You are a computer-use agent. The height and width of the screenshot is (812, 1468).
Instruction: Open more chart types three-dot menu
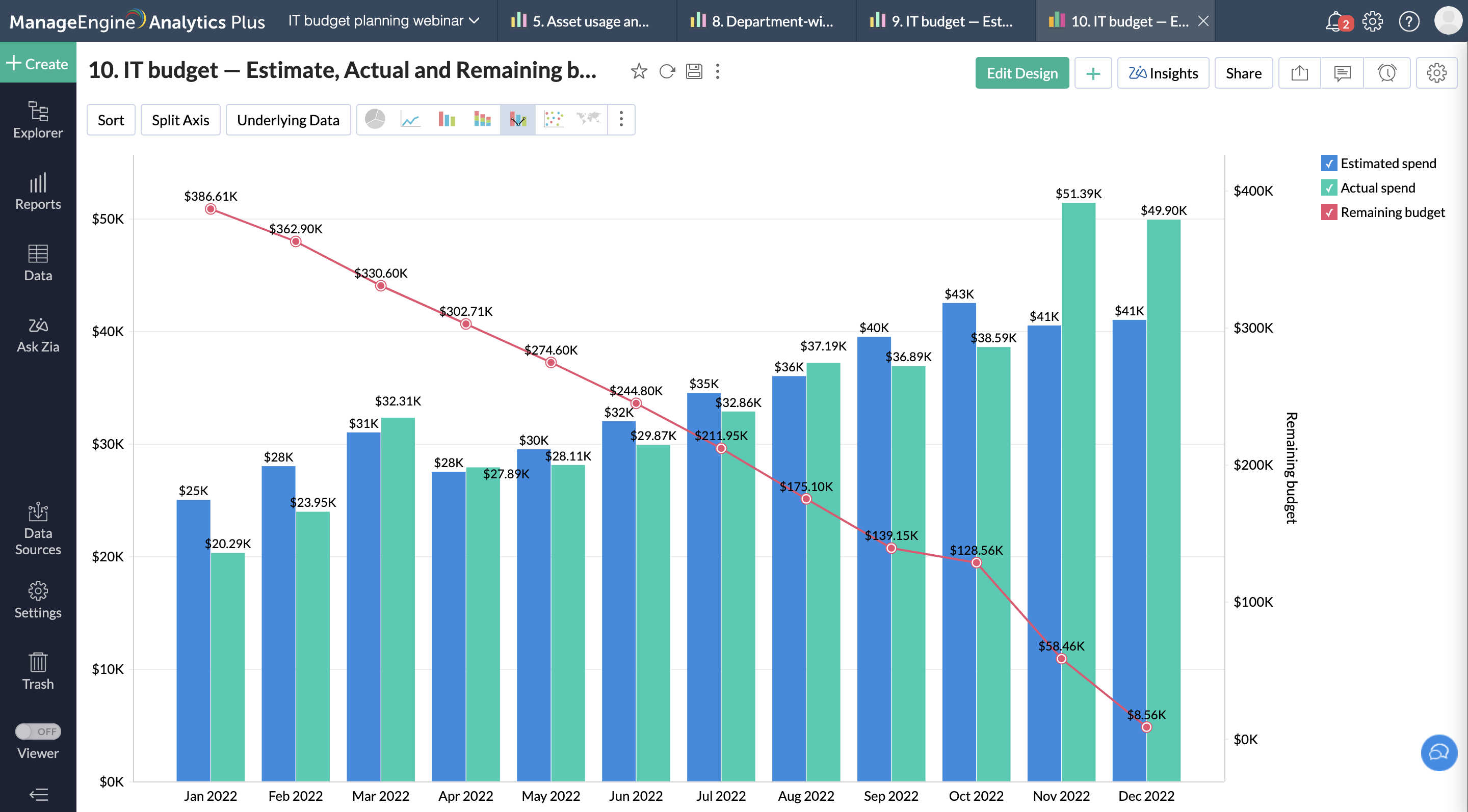tap(621, 120)
